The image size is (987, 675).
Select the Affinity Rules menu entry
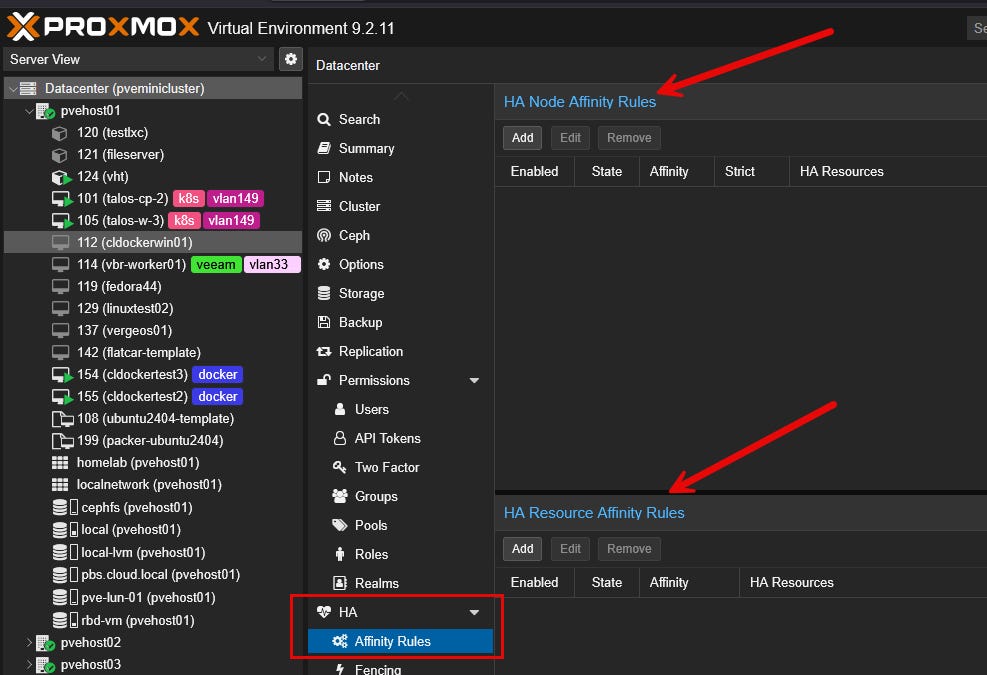tap(400, 641)
